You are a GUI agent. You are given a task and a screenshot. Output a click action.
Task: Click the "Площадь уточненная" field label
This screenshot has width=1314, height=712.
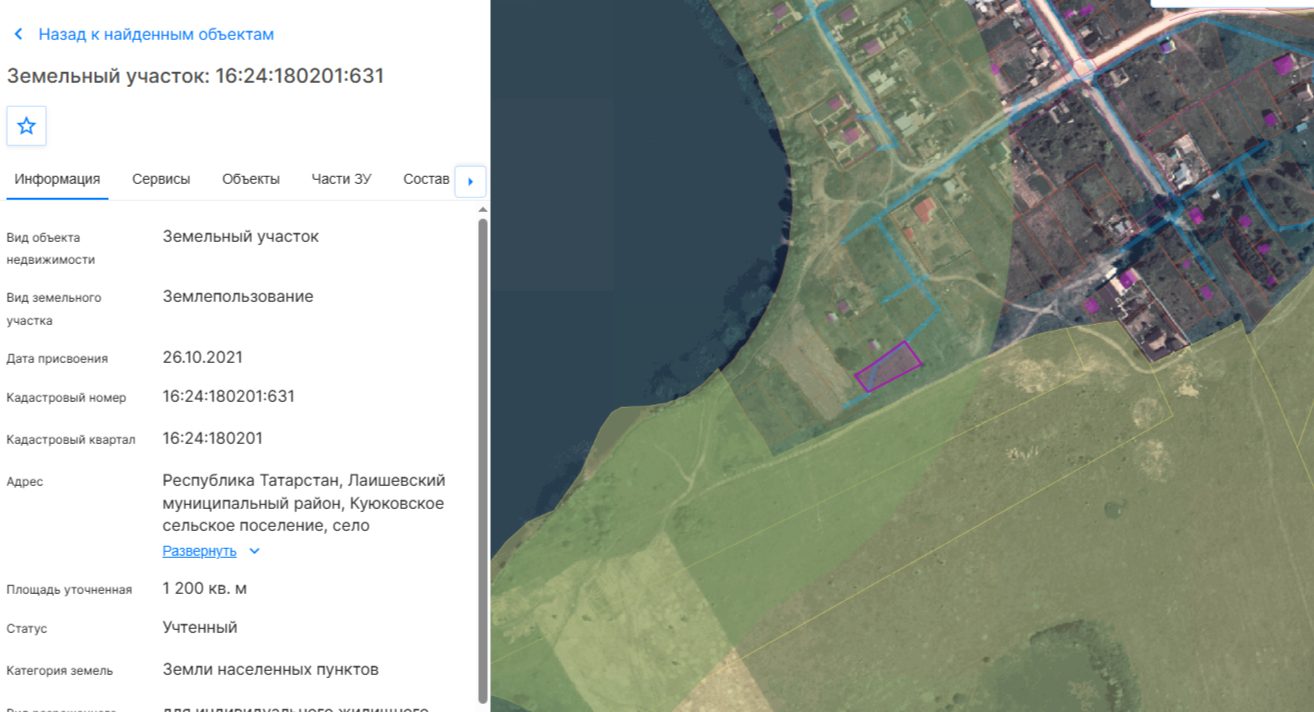[x=69, y=590]
